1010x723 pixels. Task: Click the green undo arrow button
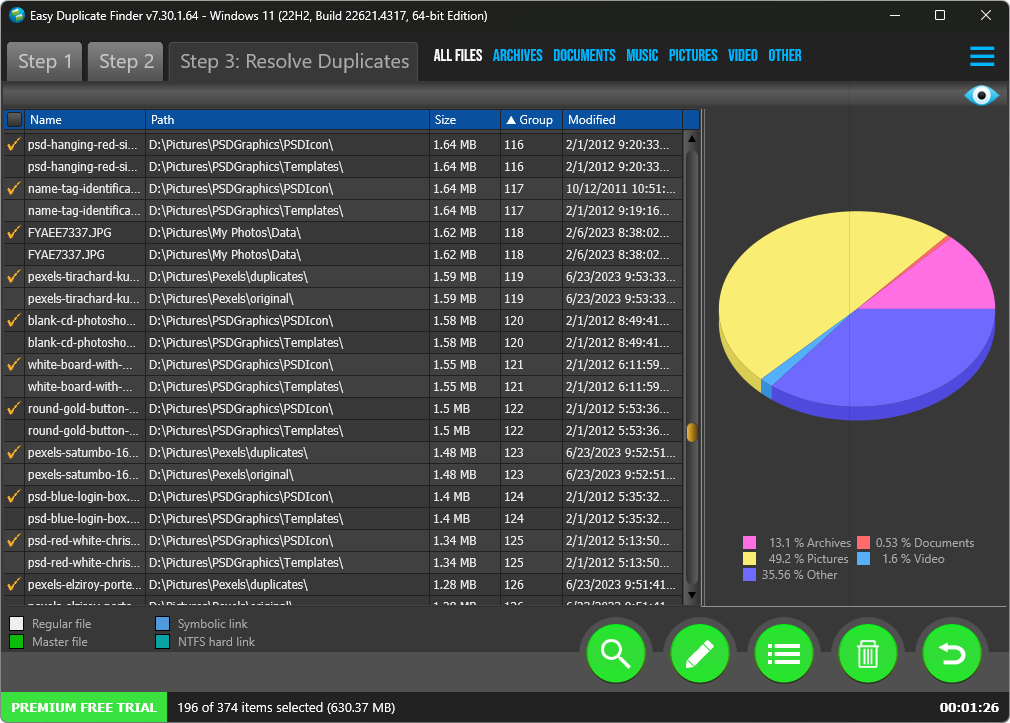click(951, 653)
